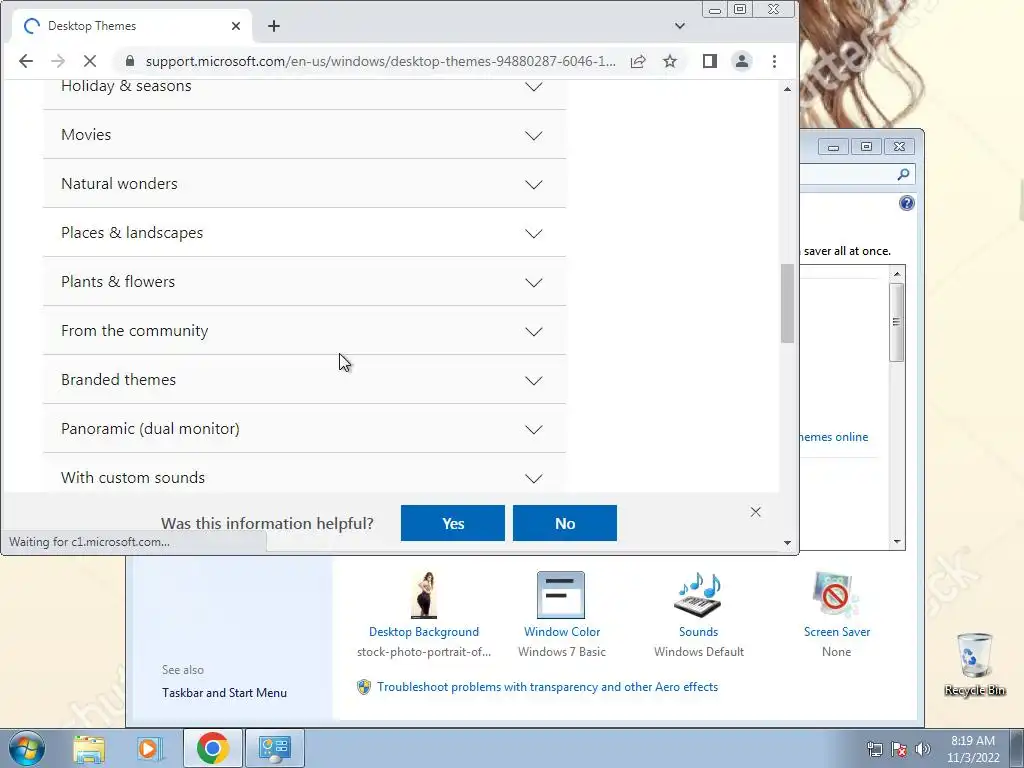
Task: Open the Windows Start menu
Action: (27, 748)
